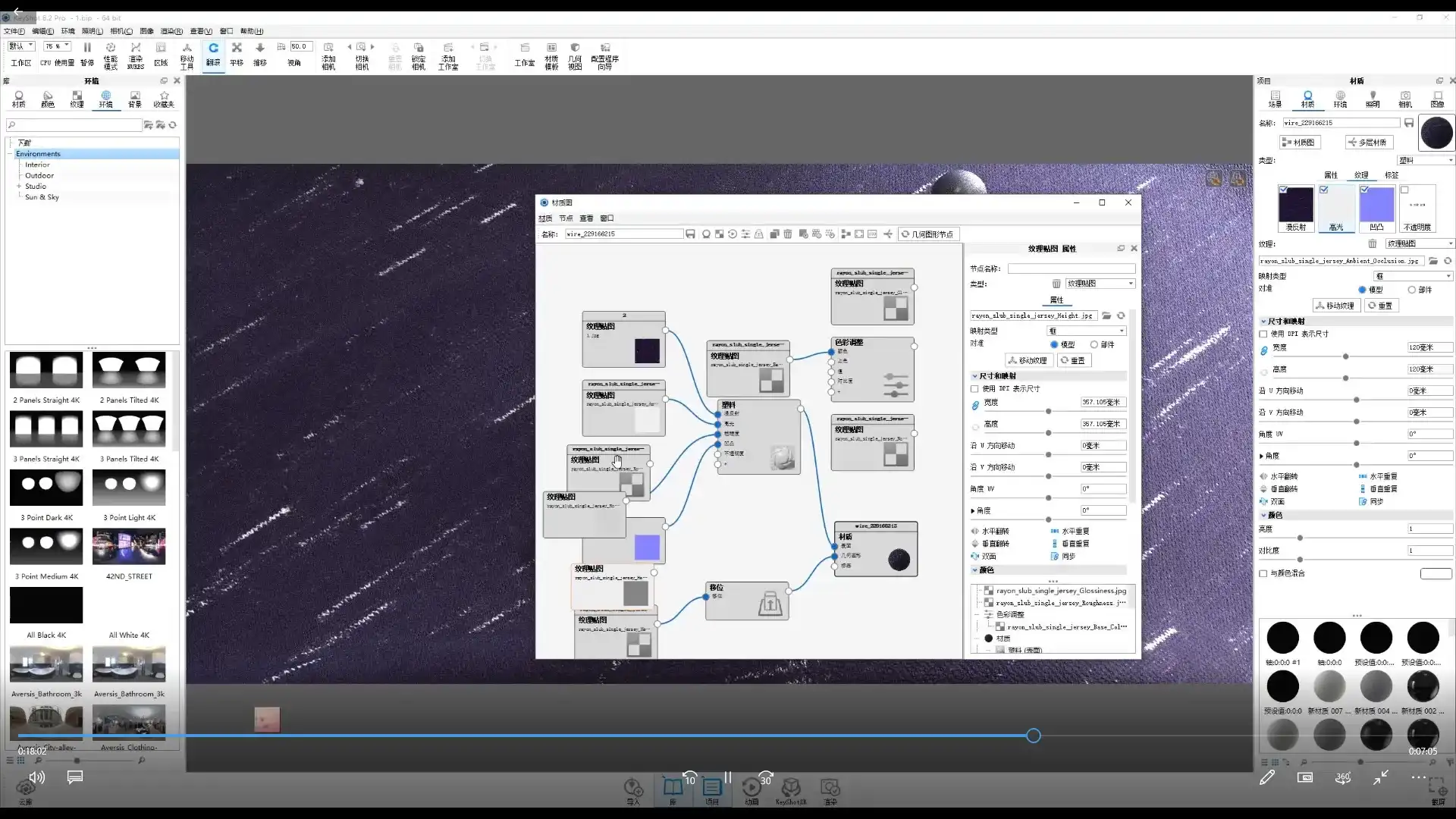This screenshot has height=819, width=1456.
Task: Open the 映射类型 dropdown in project panel
Action: click(x=1413, y=276)
